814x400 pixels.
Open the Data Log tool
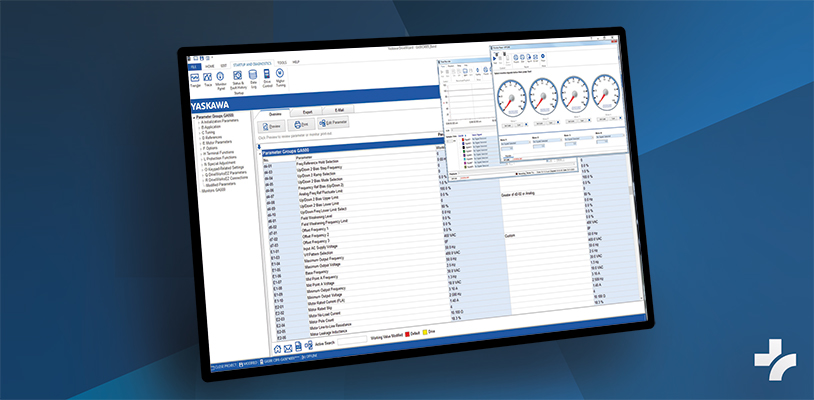(253, 78)
